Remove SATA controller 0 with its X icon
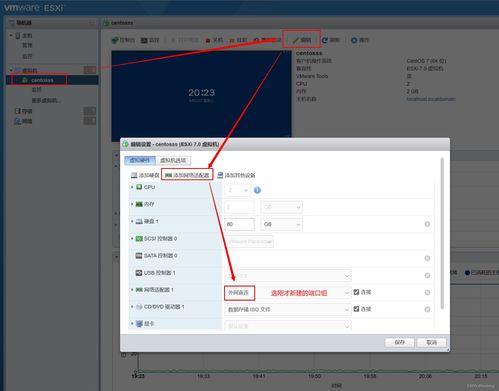Screen dimensions: 499x391 click(427, 258)
